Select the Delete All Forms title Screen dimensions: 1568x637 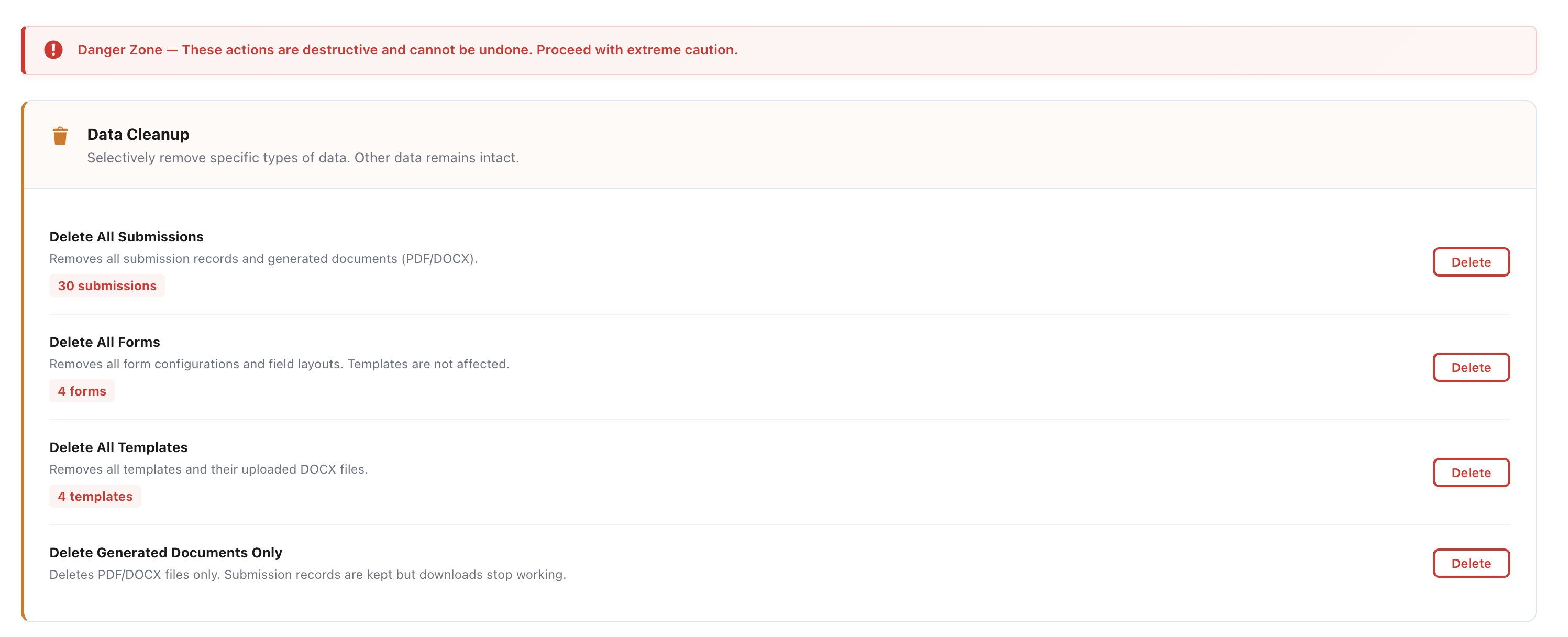[104, 342]
